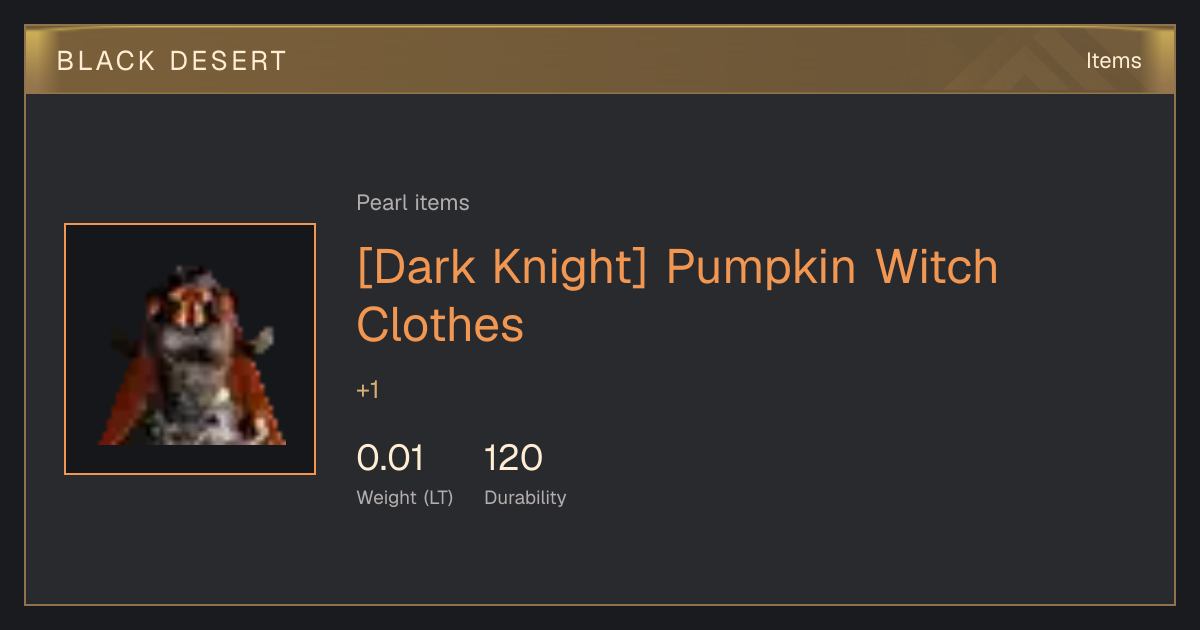The height and width of the screenshot is (630, 1200).
Task: Click the golden header banner
Action: [600, 60]
